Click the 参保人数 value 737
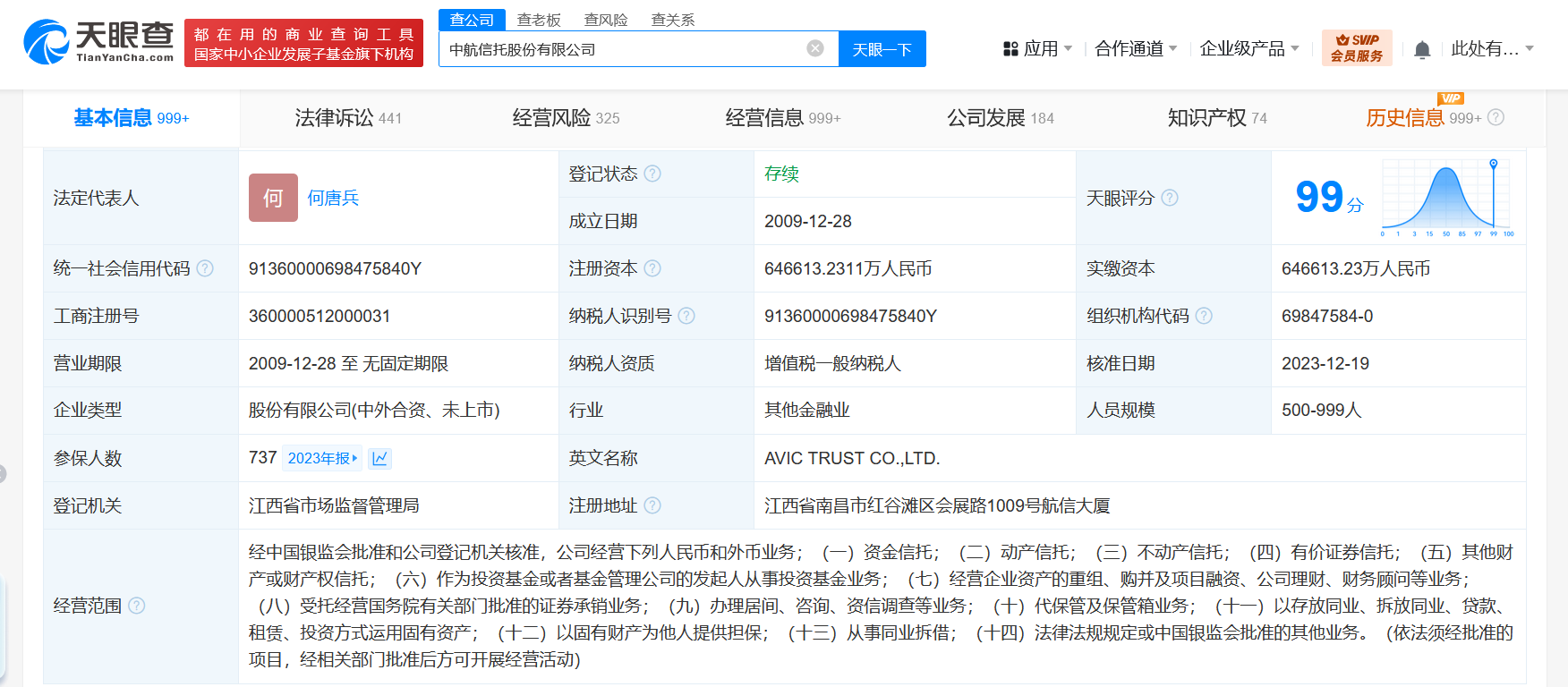The width and height of the screenshot is (1568, 687). 262,457
